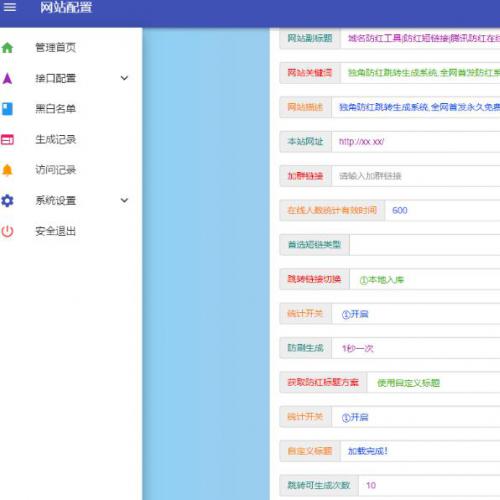Viewport: 500px width, 500px height.
Task: Click the 加群链接 input field
Action: tap(416, 176)
